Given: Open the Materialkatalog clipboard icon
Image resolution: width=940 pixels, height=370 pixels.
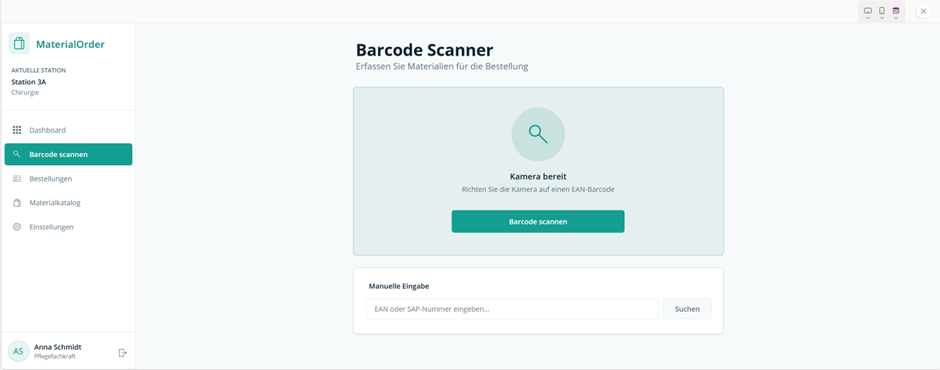Looking at the screenshot, I should pos(17,203).
